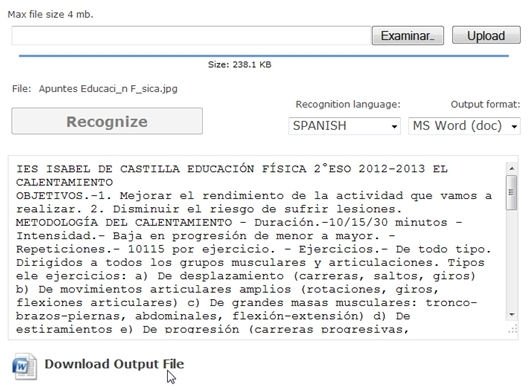
Task: Click the text area scroll up arrow
Action: 512,168
